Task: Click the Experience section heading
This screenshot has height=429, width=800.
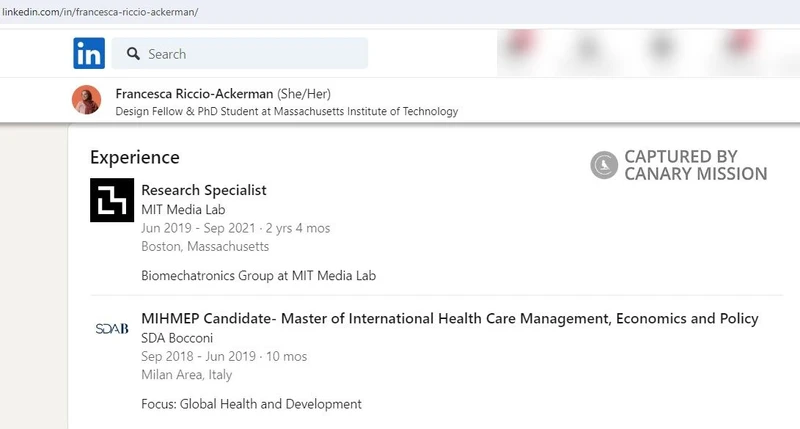Action: click(x=135, y=158)
